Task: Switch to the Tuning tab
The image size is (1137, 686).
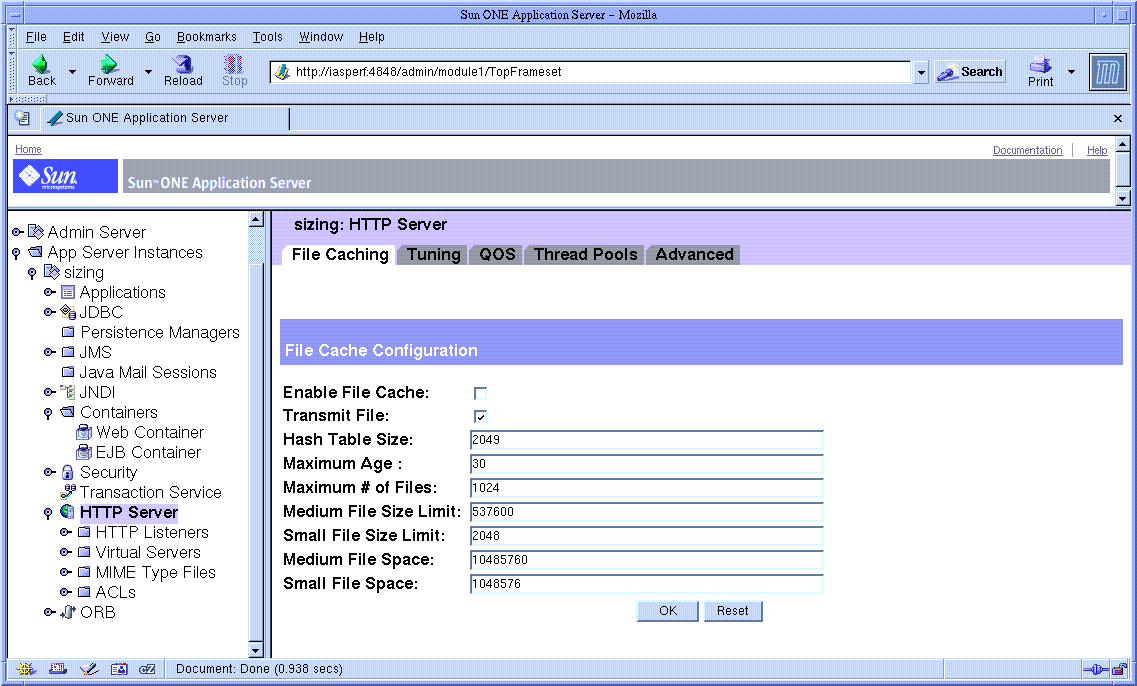Action: 433,255
